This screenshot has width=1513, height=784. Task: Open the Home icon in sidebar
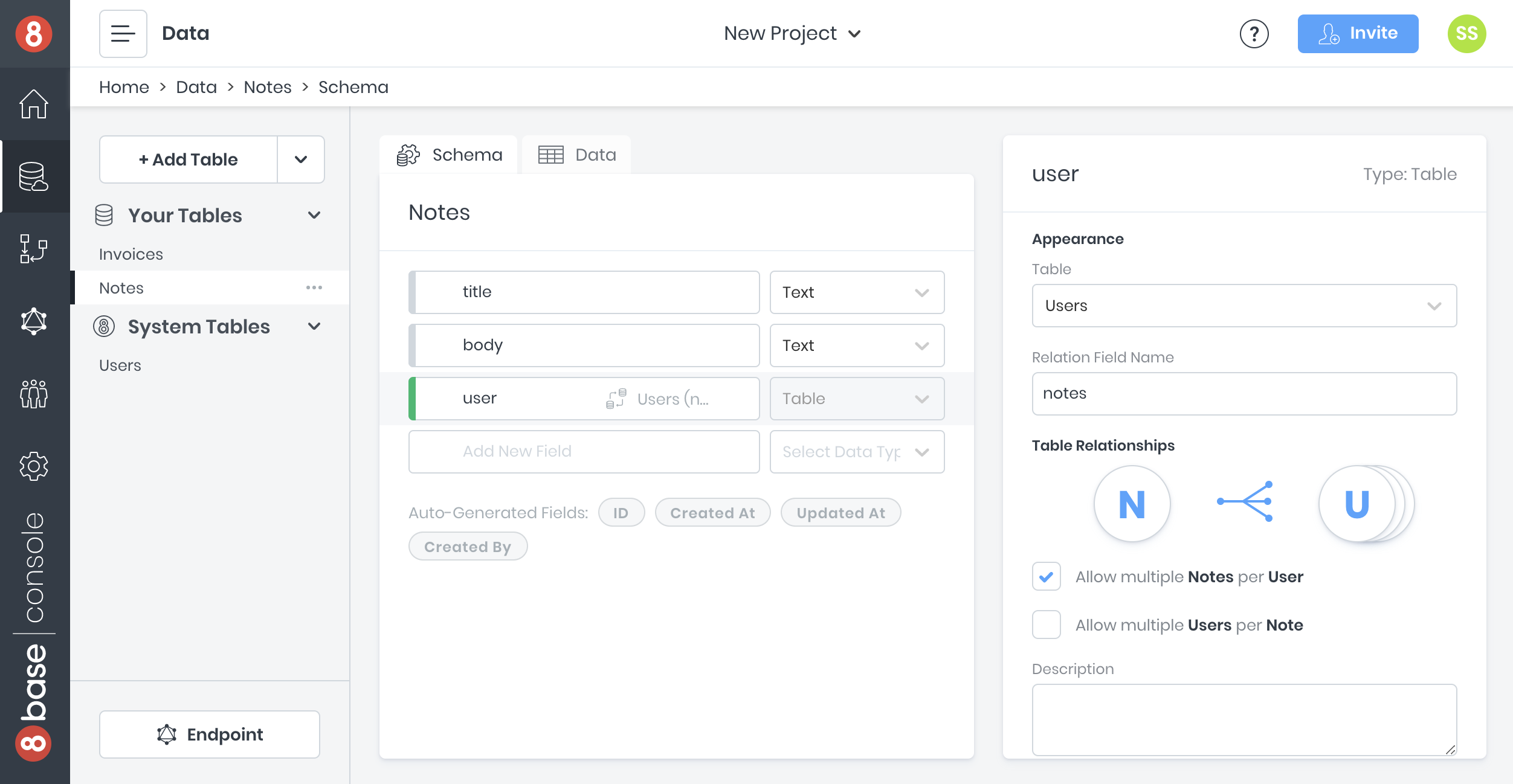(34, 104)
